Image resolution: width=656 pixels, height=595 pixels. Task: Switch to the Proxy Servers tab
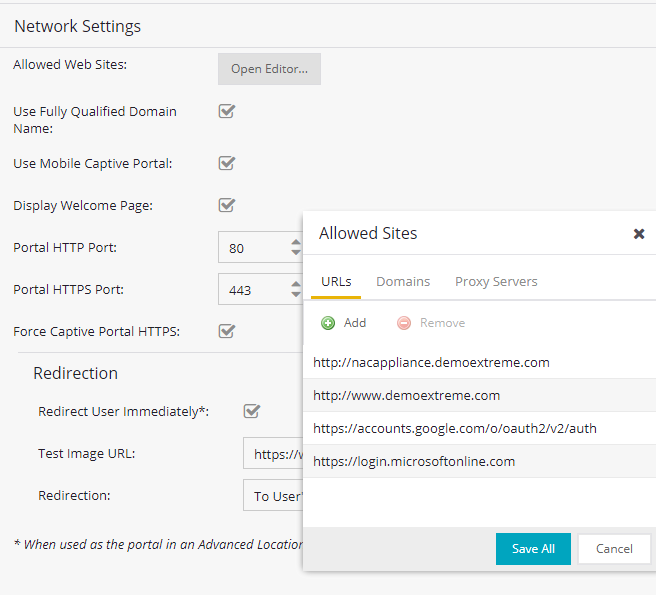496,282
